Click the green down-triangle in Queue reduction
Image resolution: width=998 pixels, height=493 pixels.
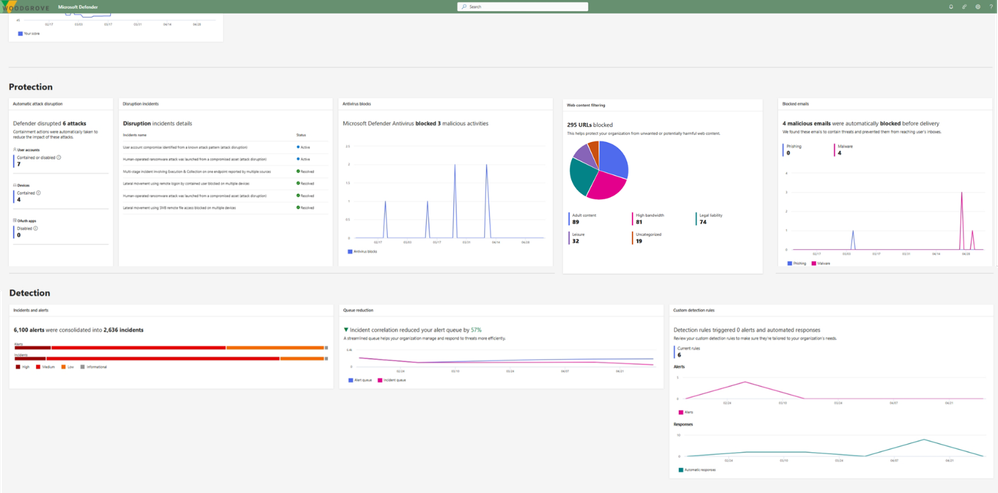click(346, 330)
